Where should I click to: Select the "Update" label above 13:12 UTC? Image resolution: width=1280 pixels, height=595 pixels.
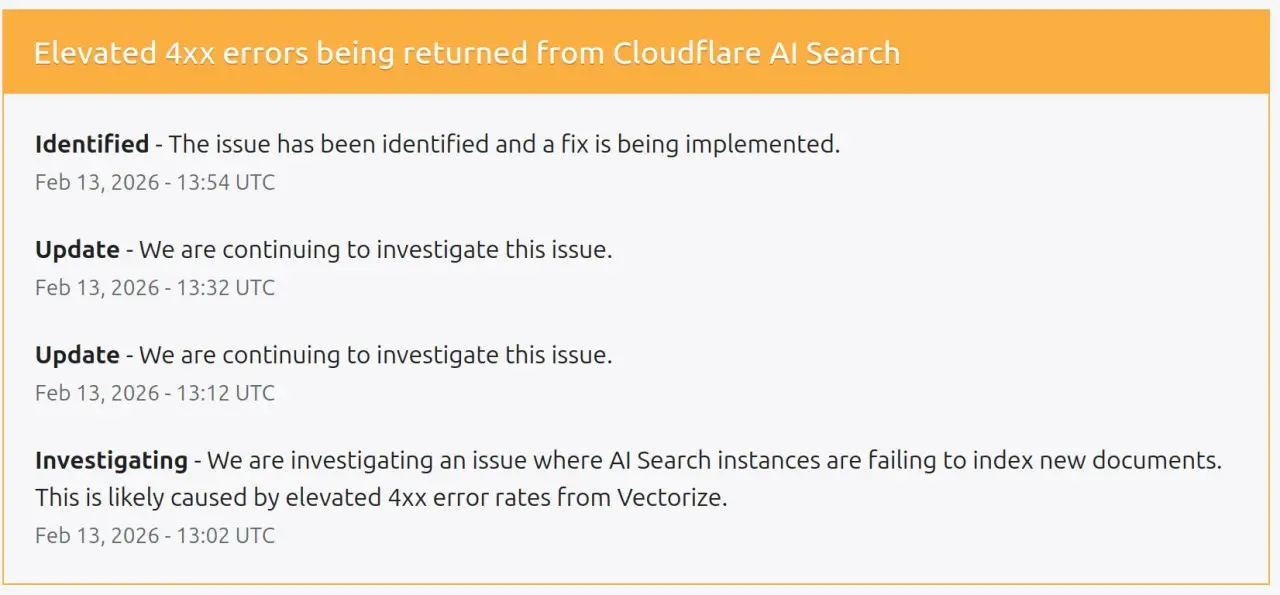coord(77,355)
